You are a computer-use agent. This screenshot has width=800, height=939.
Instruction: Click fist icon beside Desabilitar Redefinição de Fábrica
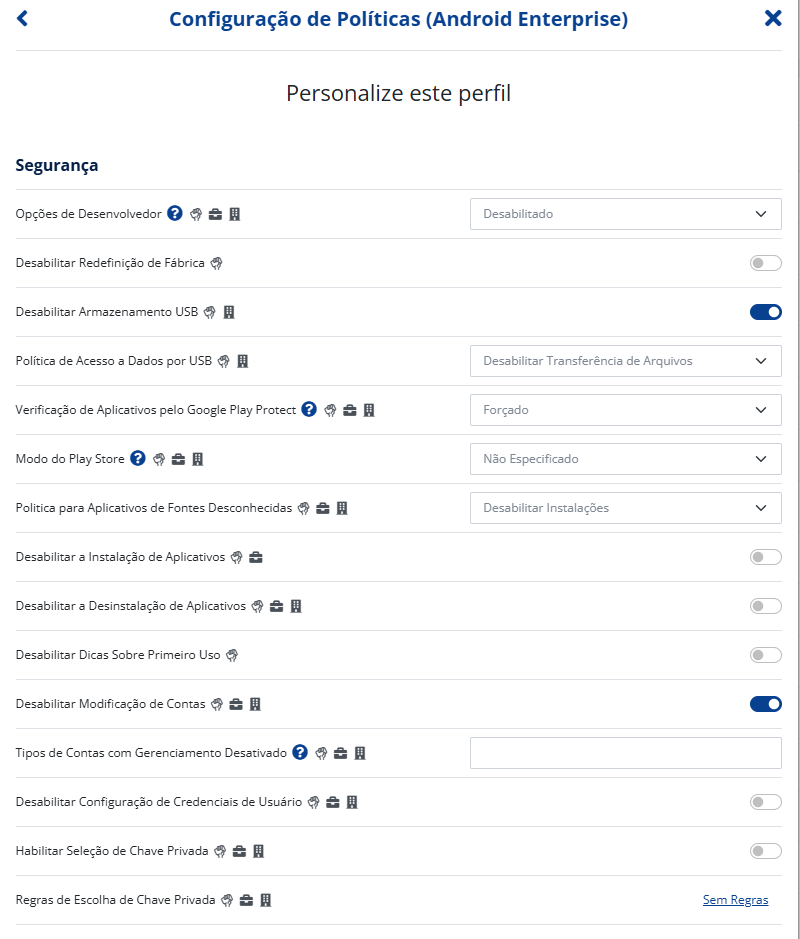pyautogui.click(x=216, y=263)
